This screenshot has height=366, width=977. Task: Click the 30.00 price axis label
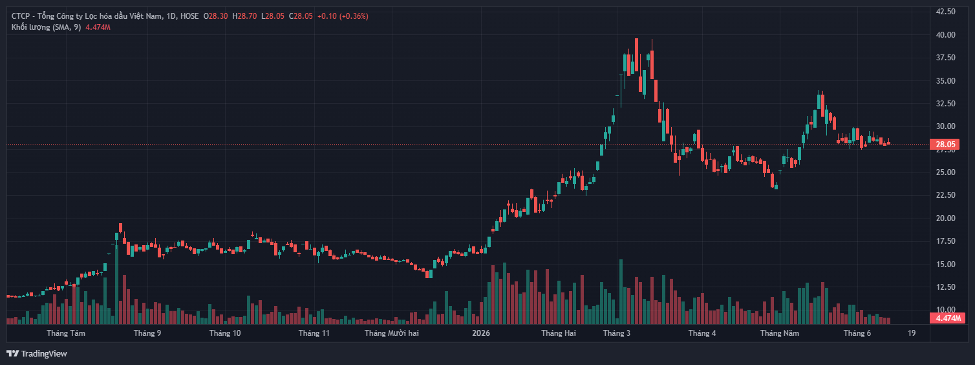pyautogui.click(x=946, y=127)
